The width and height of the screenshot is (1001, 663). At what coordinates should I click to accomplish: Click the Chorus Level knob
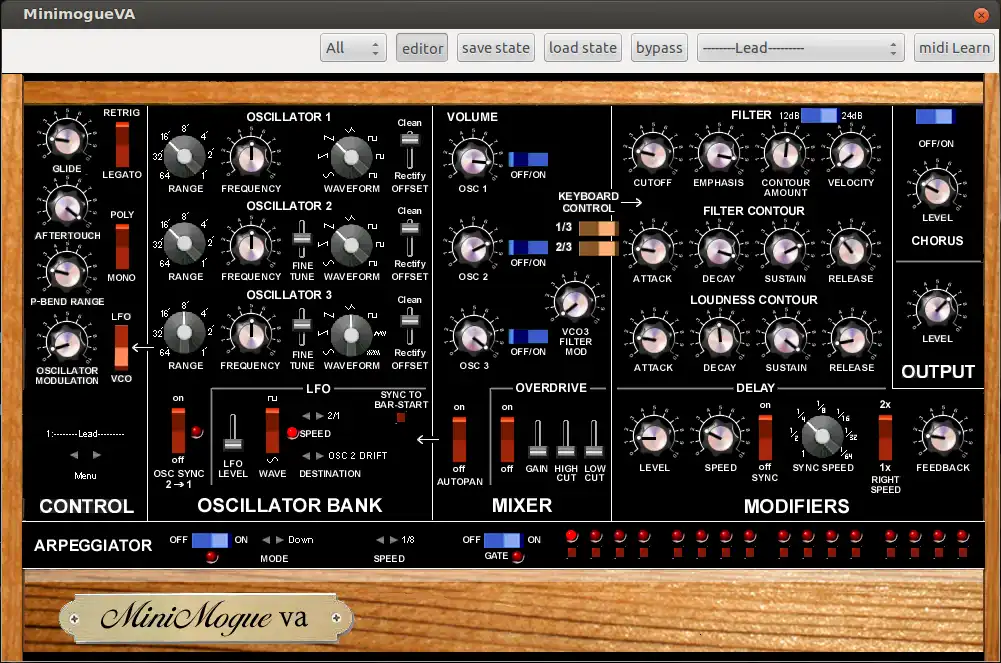point(937,189)
